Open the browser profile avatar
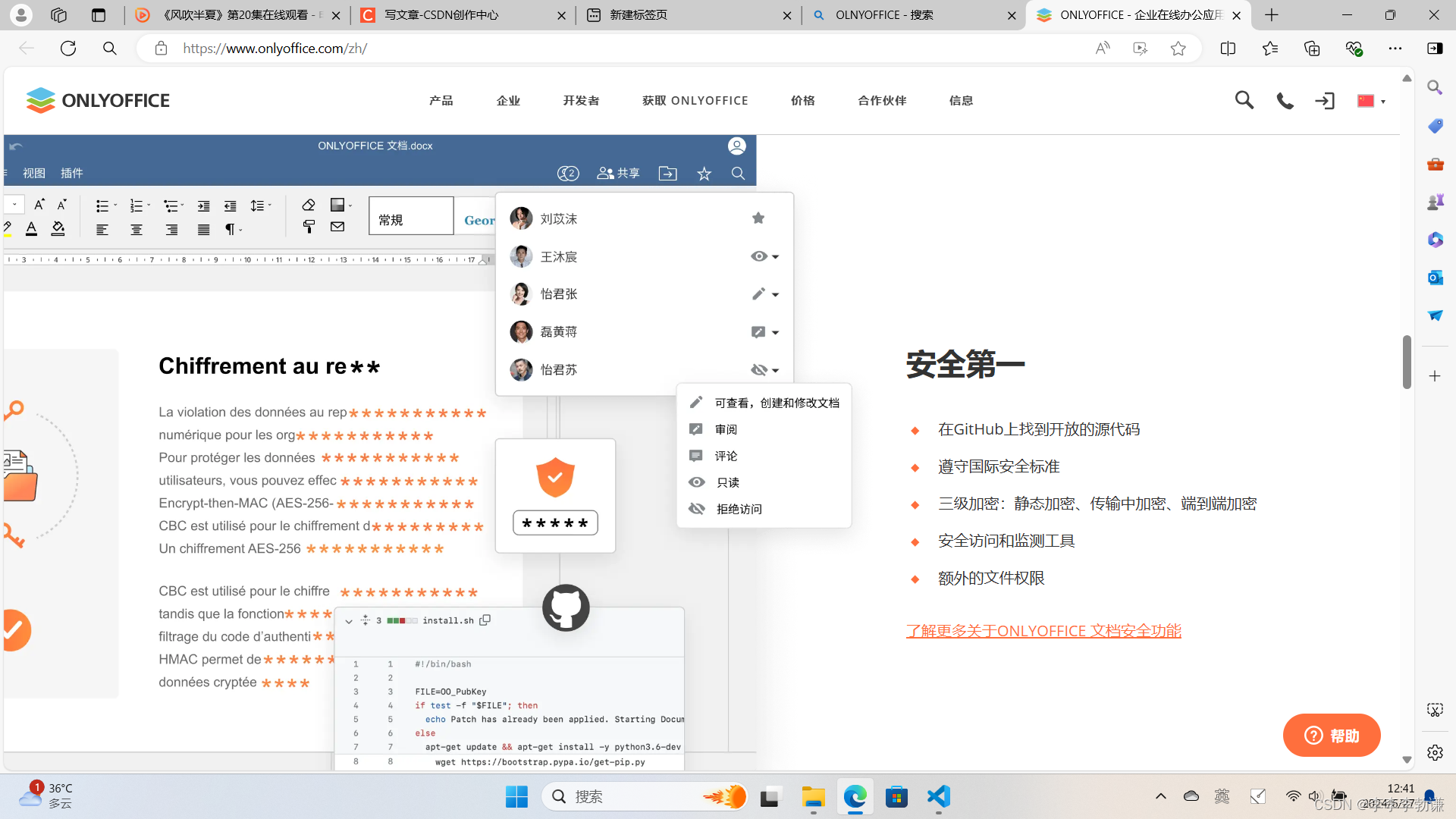 21,15
